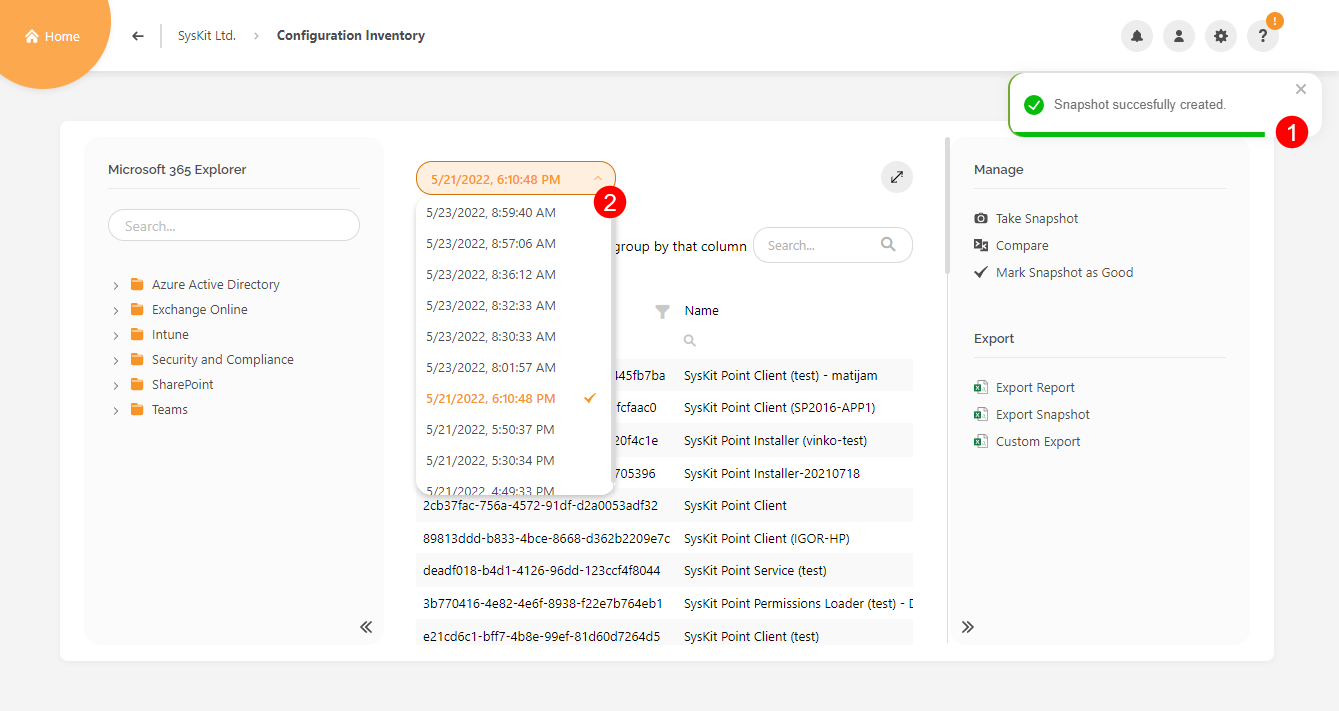This screenshot has width=1339, height=711.
Task: Select the Teams folder
Action: point(159,409)
